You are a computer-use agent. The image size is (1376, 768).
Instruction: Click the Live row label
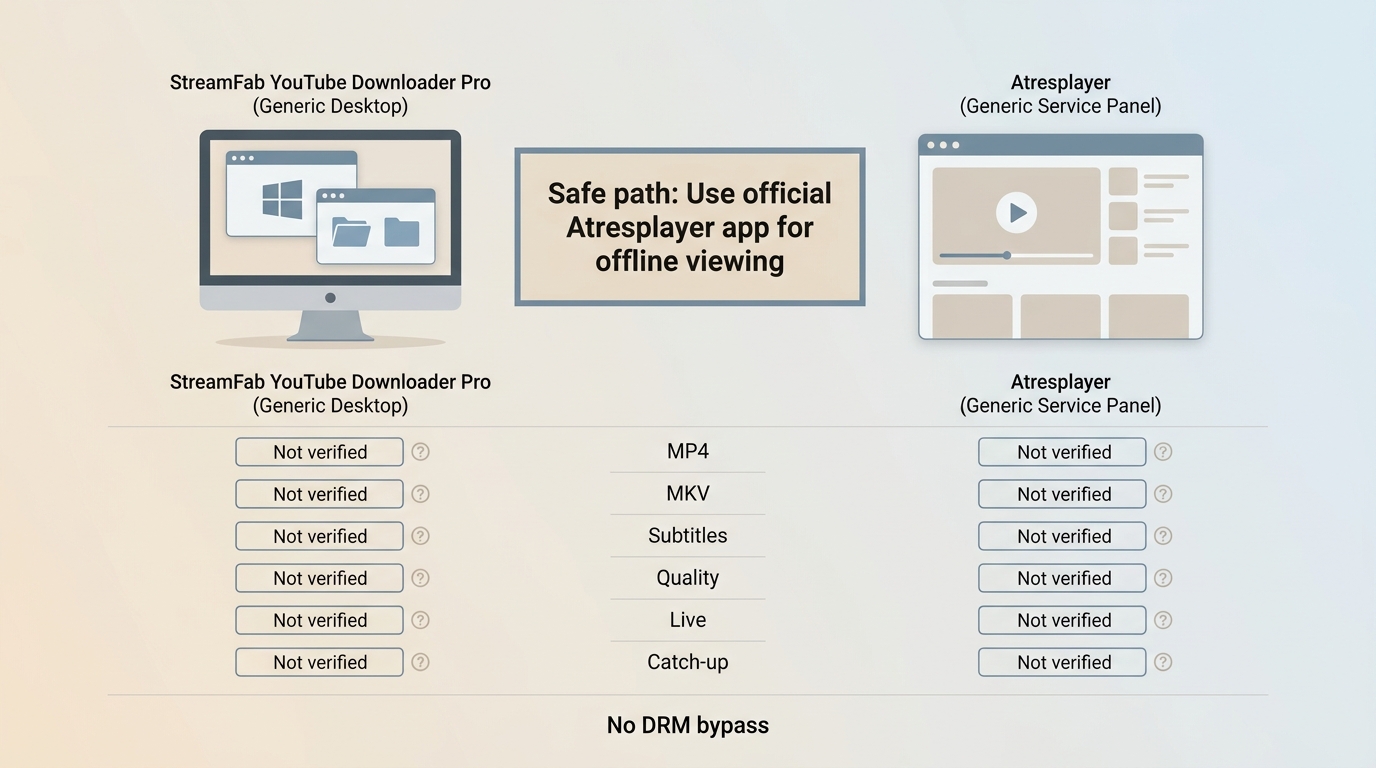click(688, 620)
